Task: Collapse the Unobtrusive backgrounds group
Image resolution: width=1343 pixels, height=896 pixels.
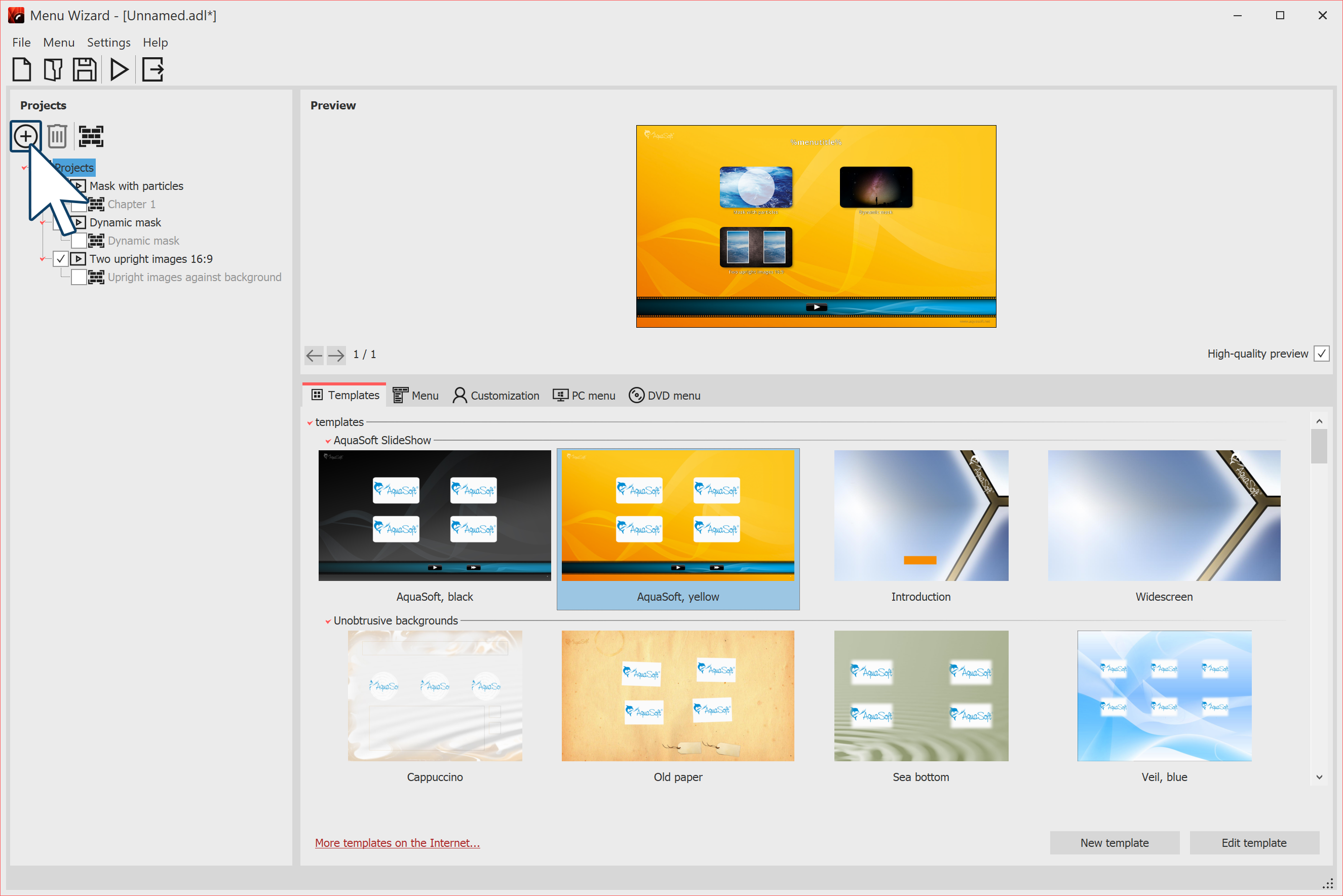Action: 328,621
